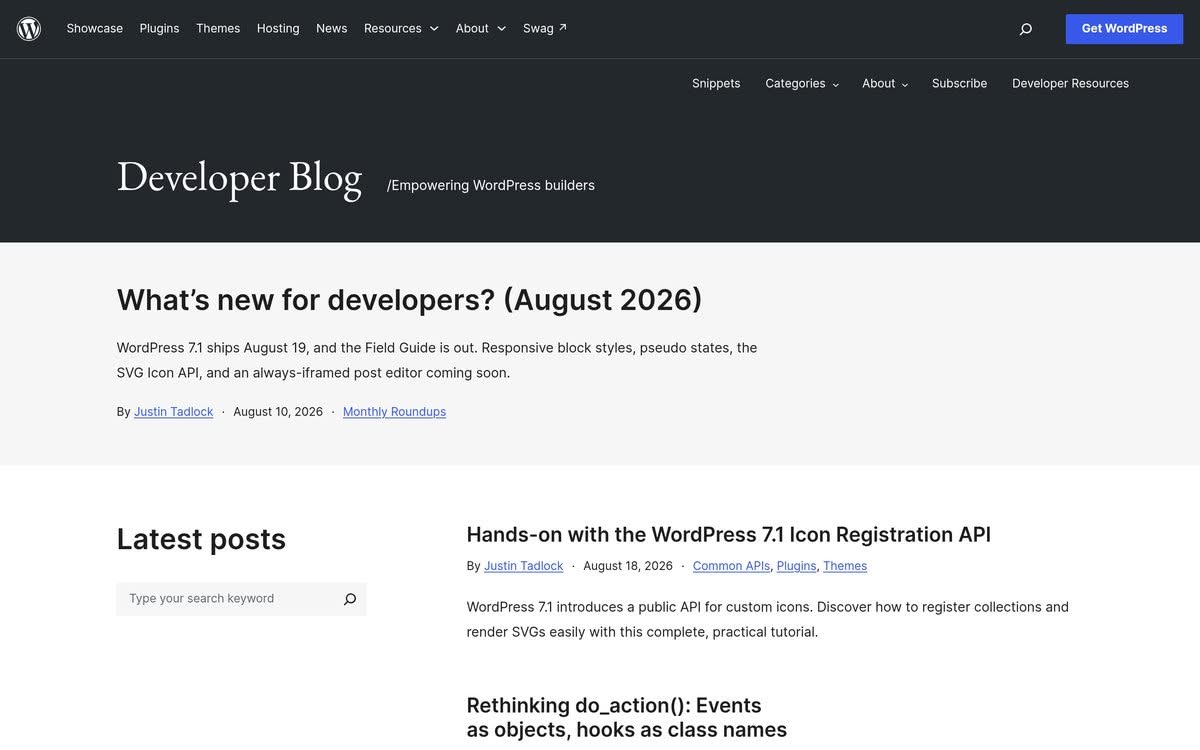Open the Monthly Roundups category link
Image resolution: width=1200 pixels, height=750 pixels.
[x=394, y=412]
